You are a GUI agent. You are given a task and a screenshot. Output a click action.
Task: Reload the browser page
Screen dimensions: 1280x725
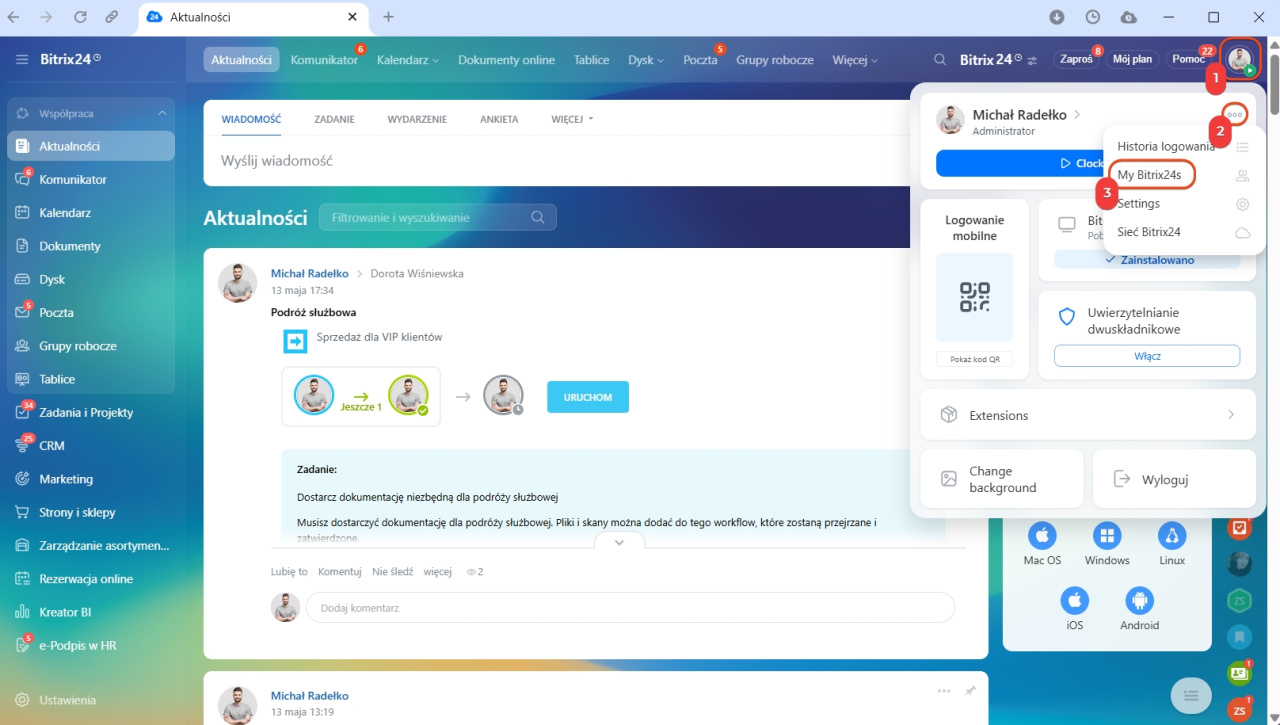coord(80,17)
